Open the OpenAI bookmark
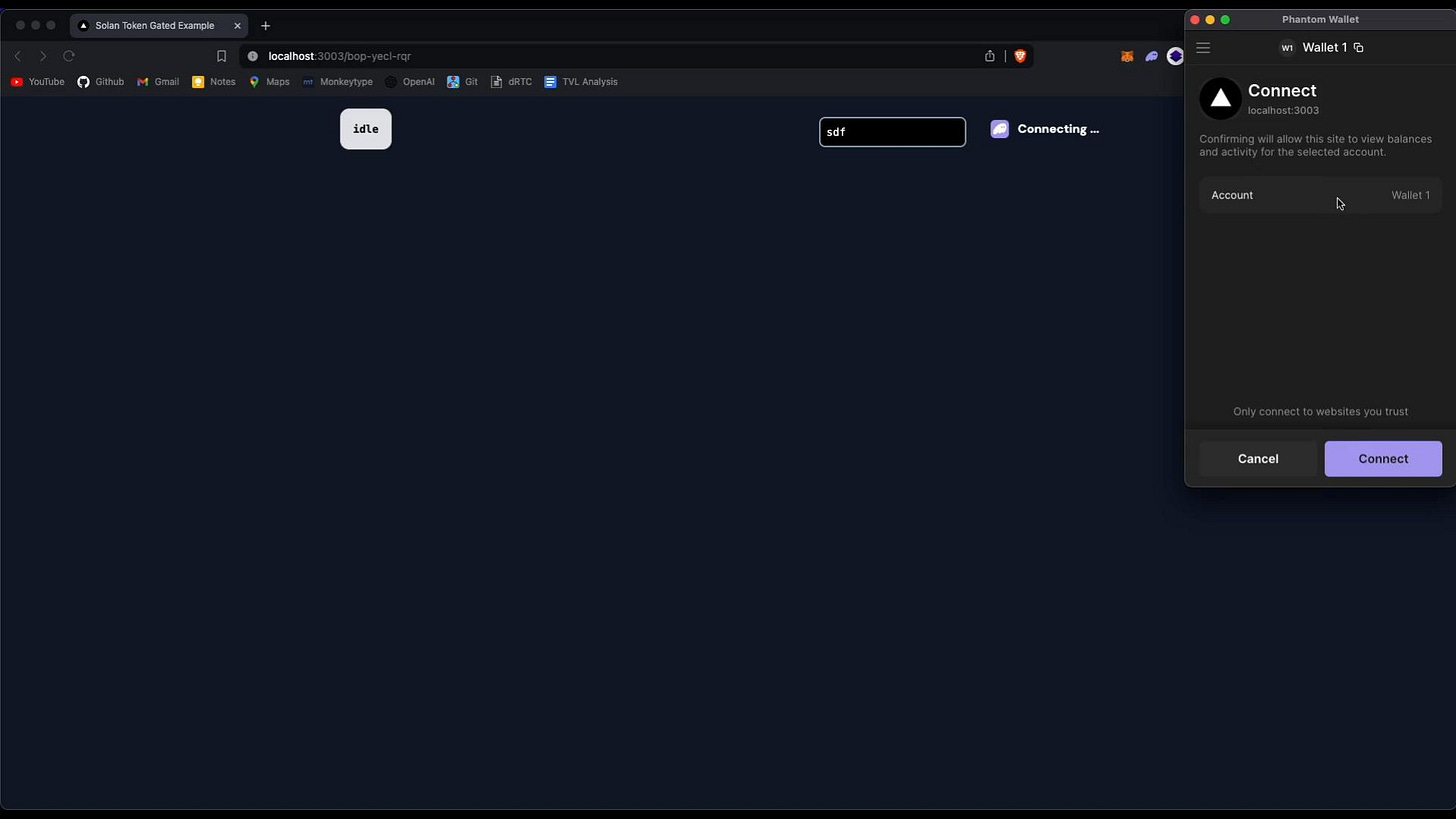Screen dimensions: 1456x819 pyautogui.click(x=409, y=82)
